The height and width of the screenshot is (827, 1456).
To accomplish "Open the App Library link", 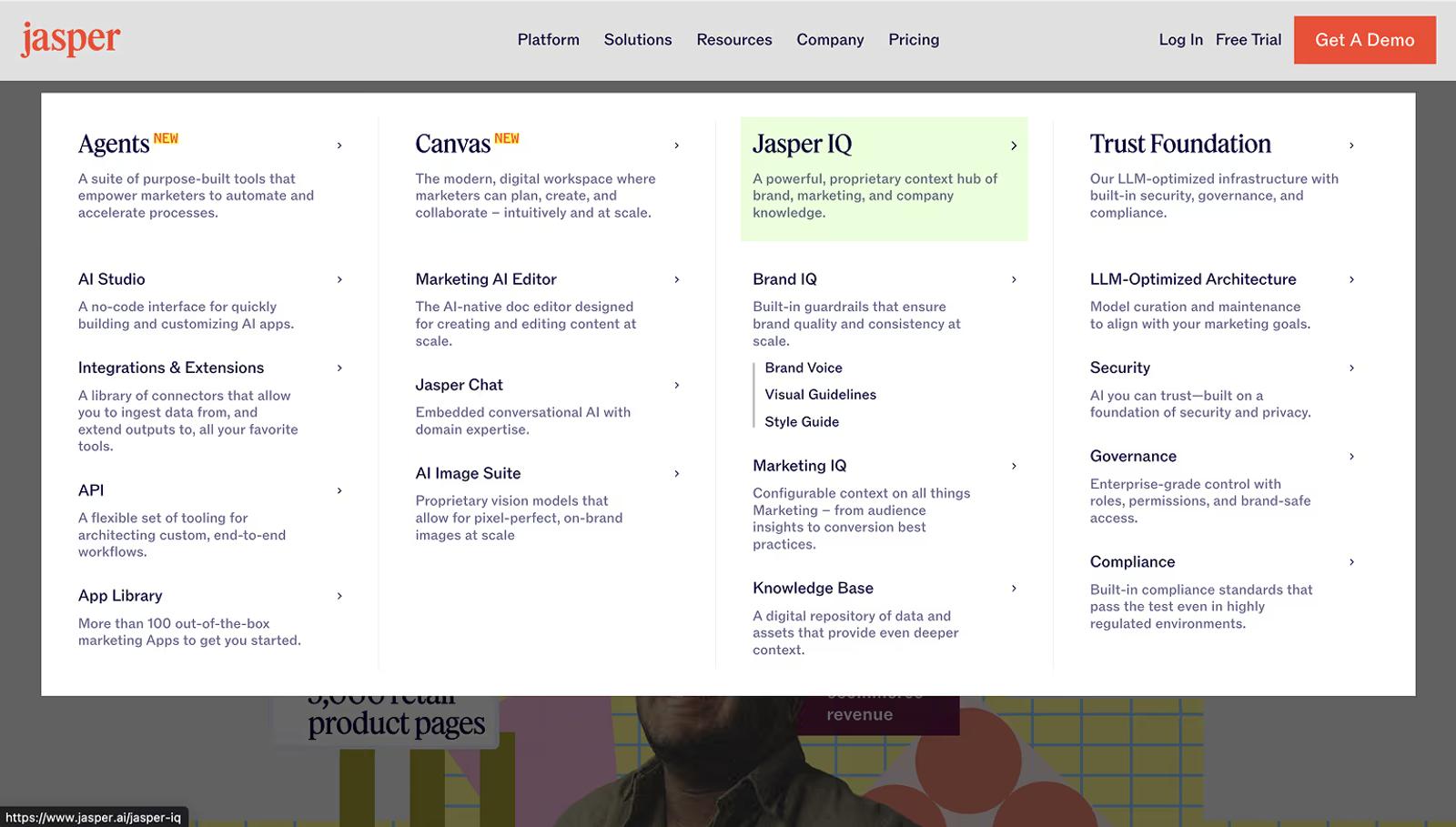I will 120,596.
